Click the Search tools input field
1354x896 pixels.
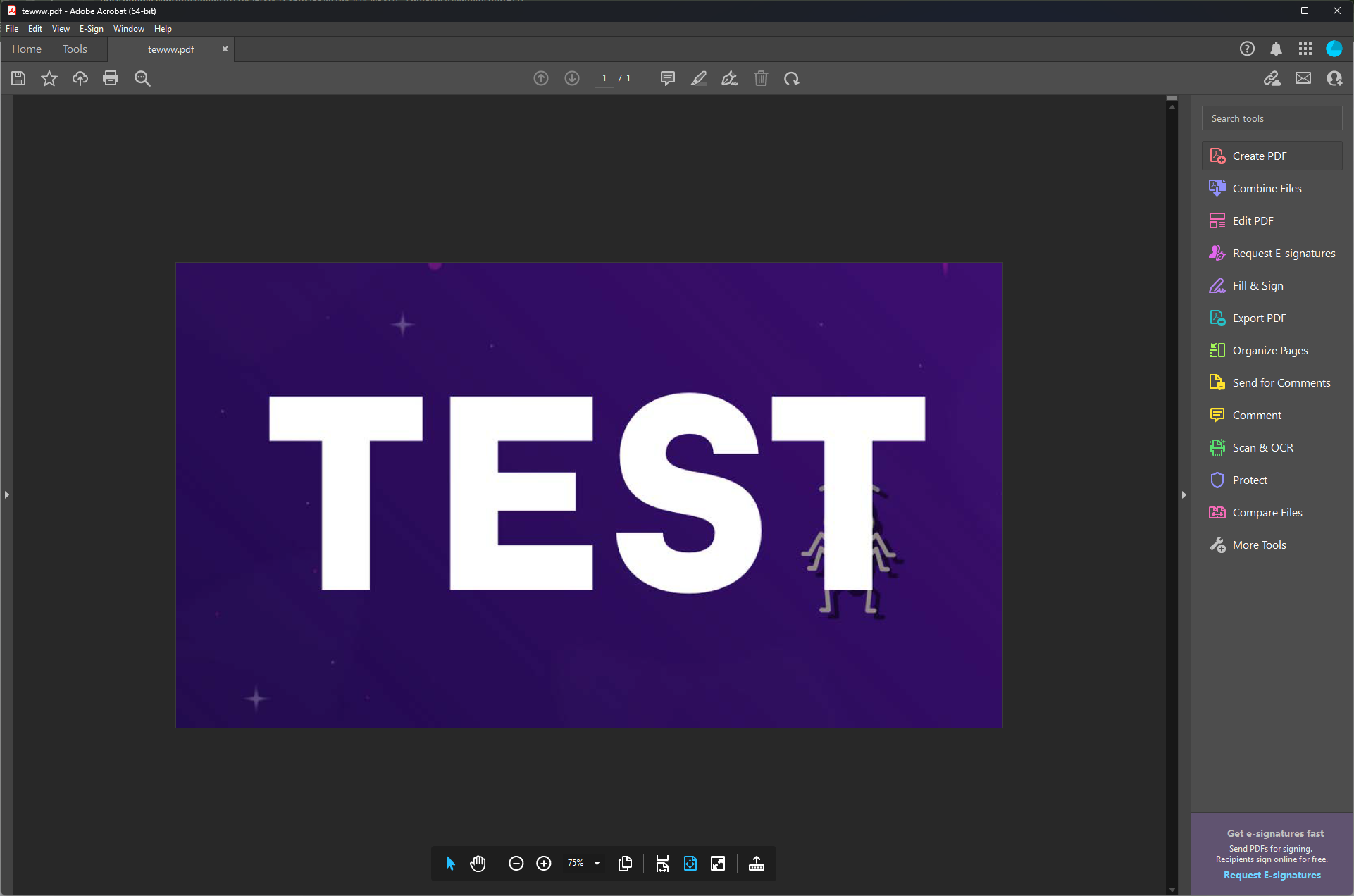point(1272,118)
